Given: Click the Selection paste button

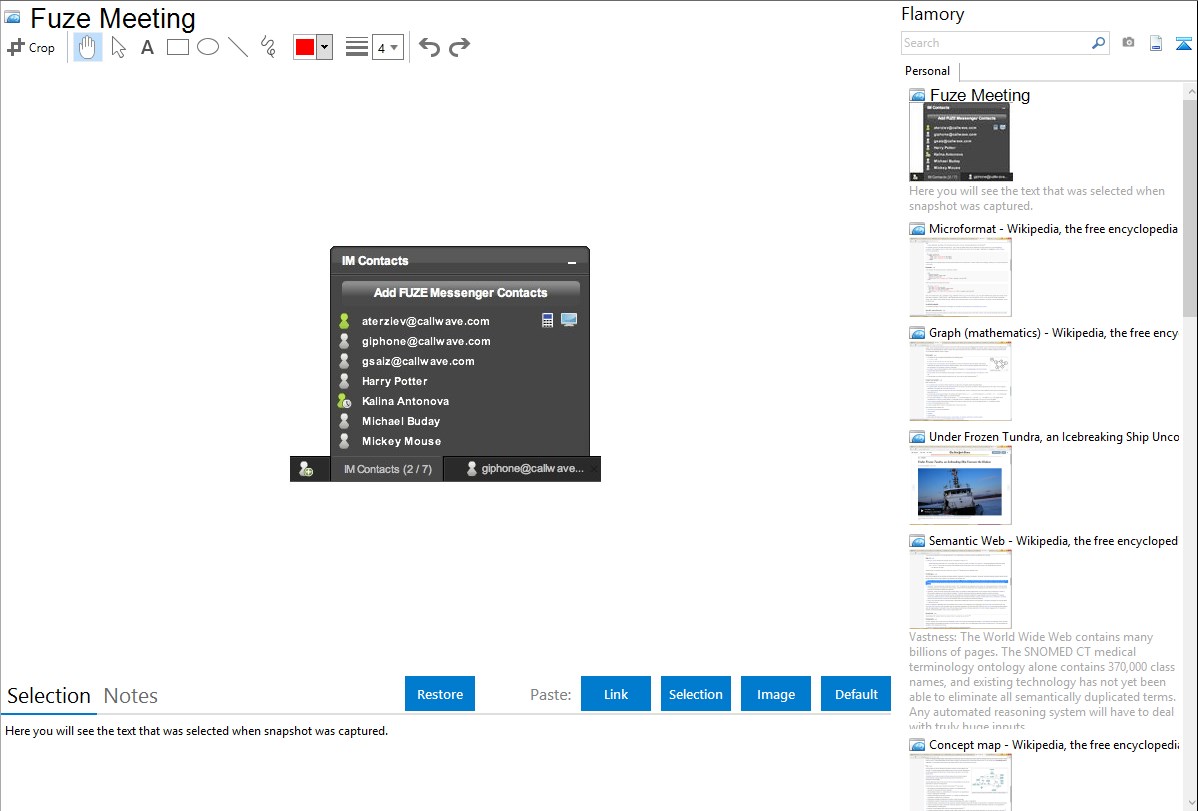Looking at the screenshot, I should pos(696,694).
